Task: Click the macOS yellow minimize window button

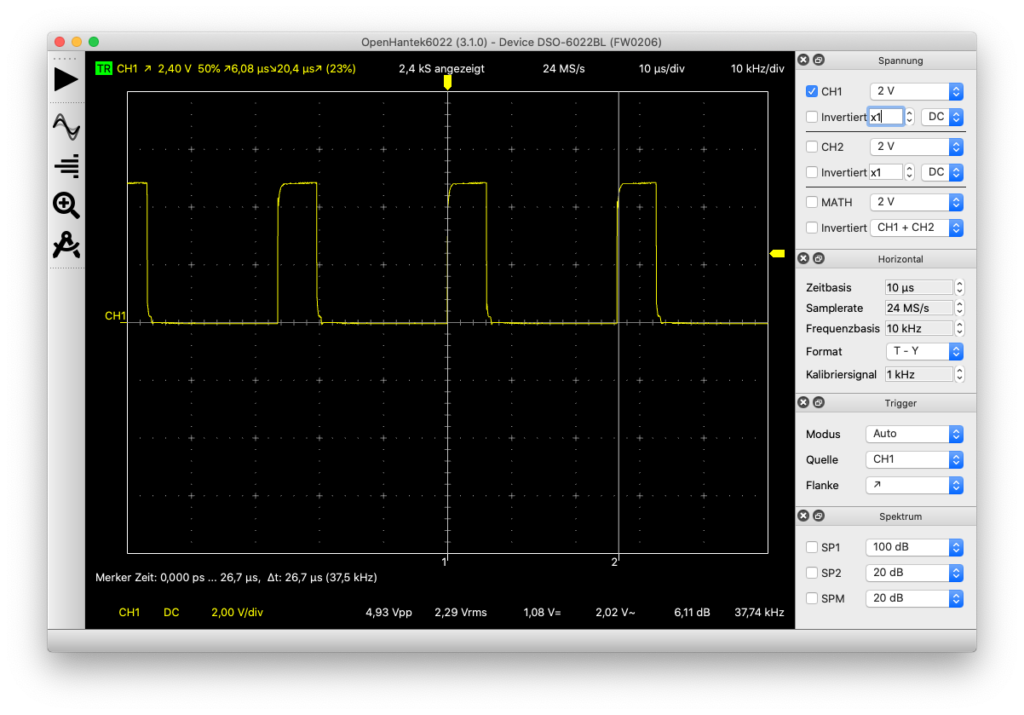Action: click(76, 42)
